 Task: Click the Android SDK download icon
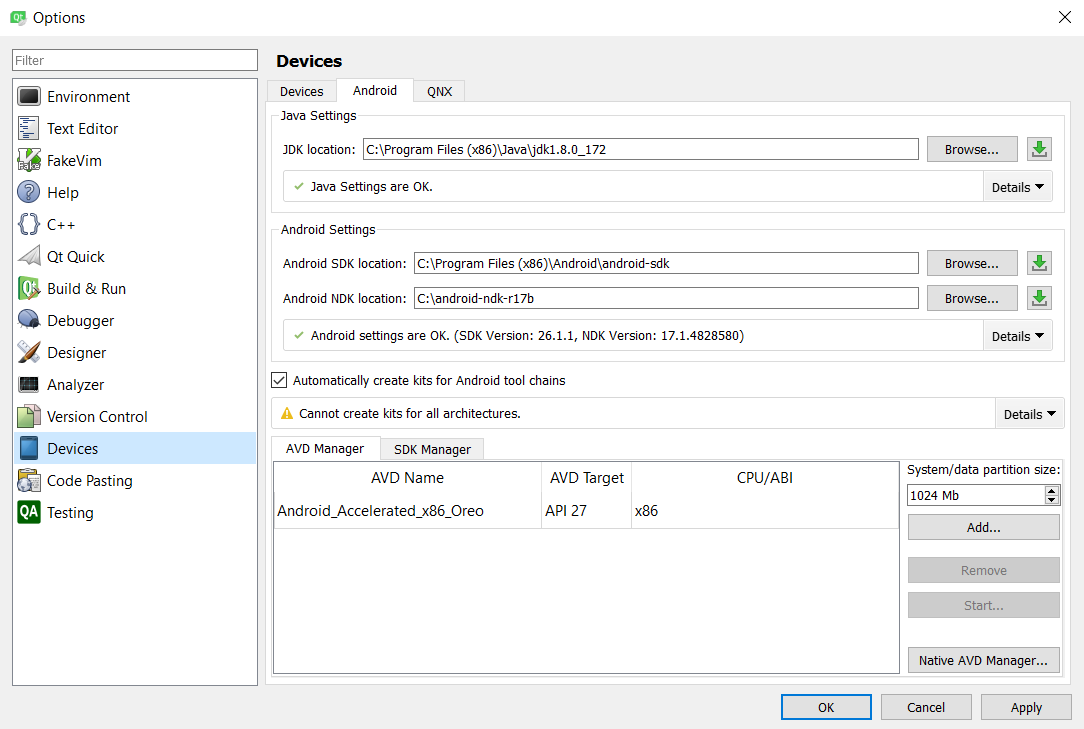[x=1039, y=264]
